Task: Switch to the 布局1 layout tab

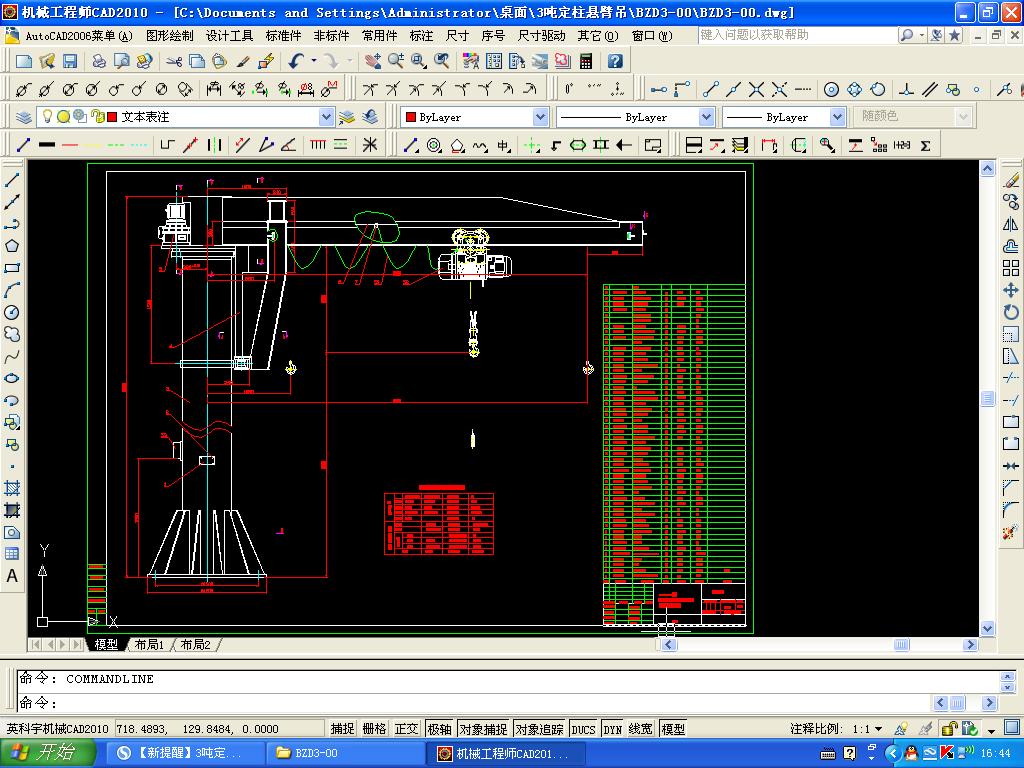Action: point(148,645)
